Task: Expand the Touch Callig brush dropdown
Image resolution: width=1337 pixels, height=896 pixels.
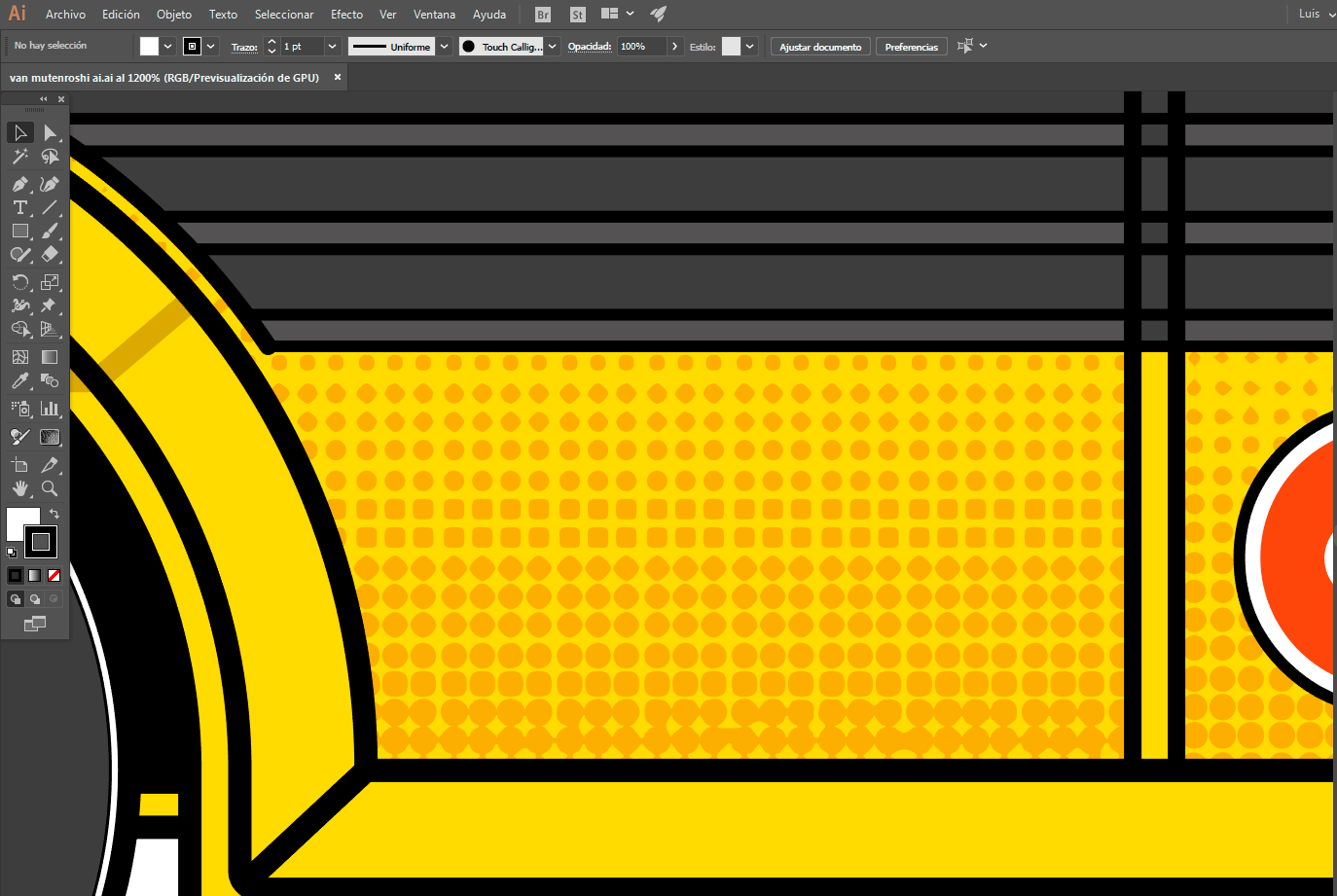Action: 553,47
